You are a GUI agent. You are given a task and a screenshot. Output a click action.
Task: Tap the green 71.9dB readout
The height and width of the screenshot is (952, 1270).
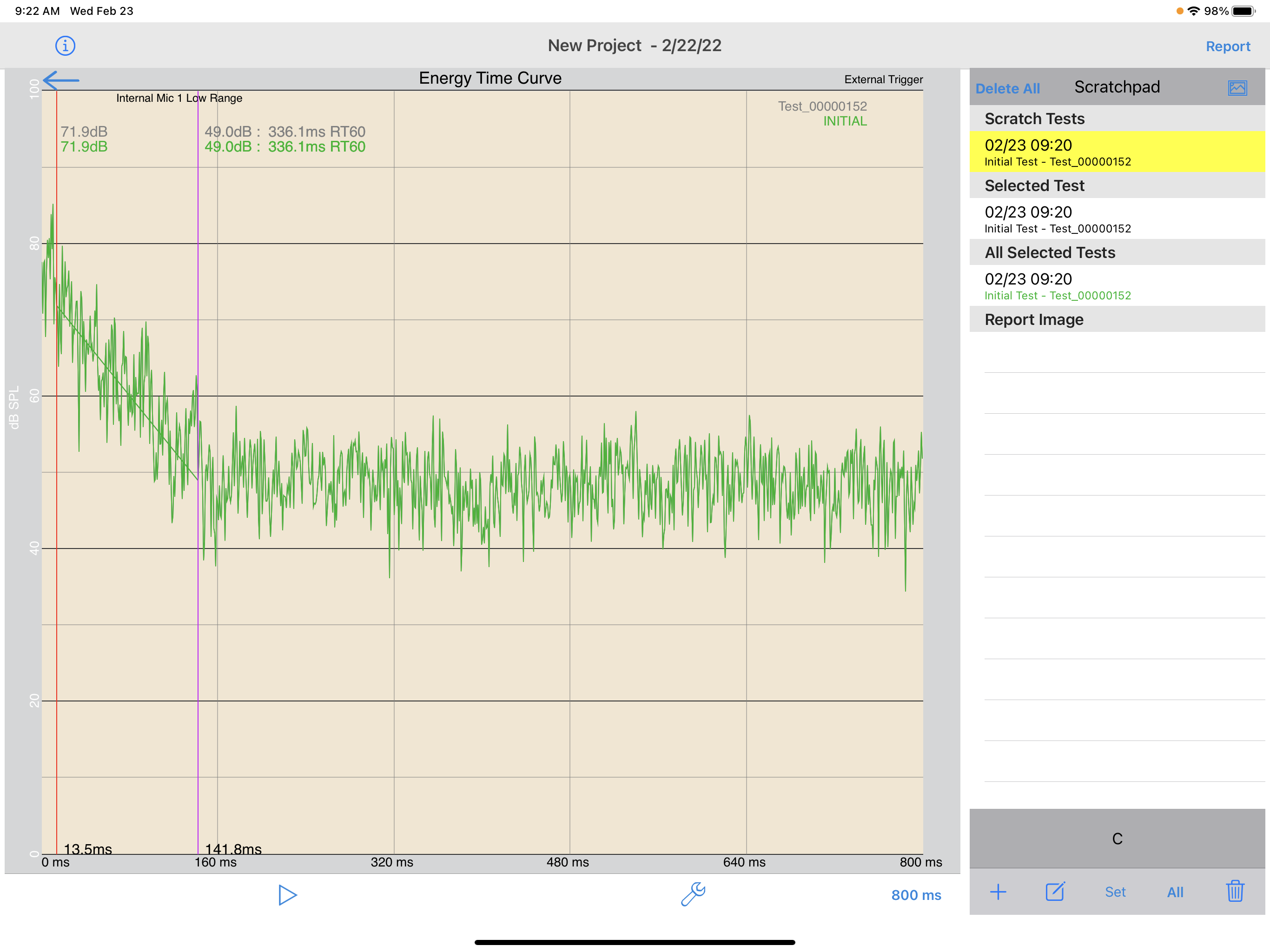[x=84, y=146]
